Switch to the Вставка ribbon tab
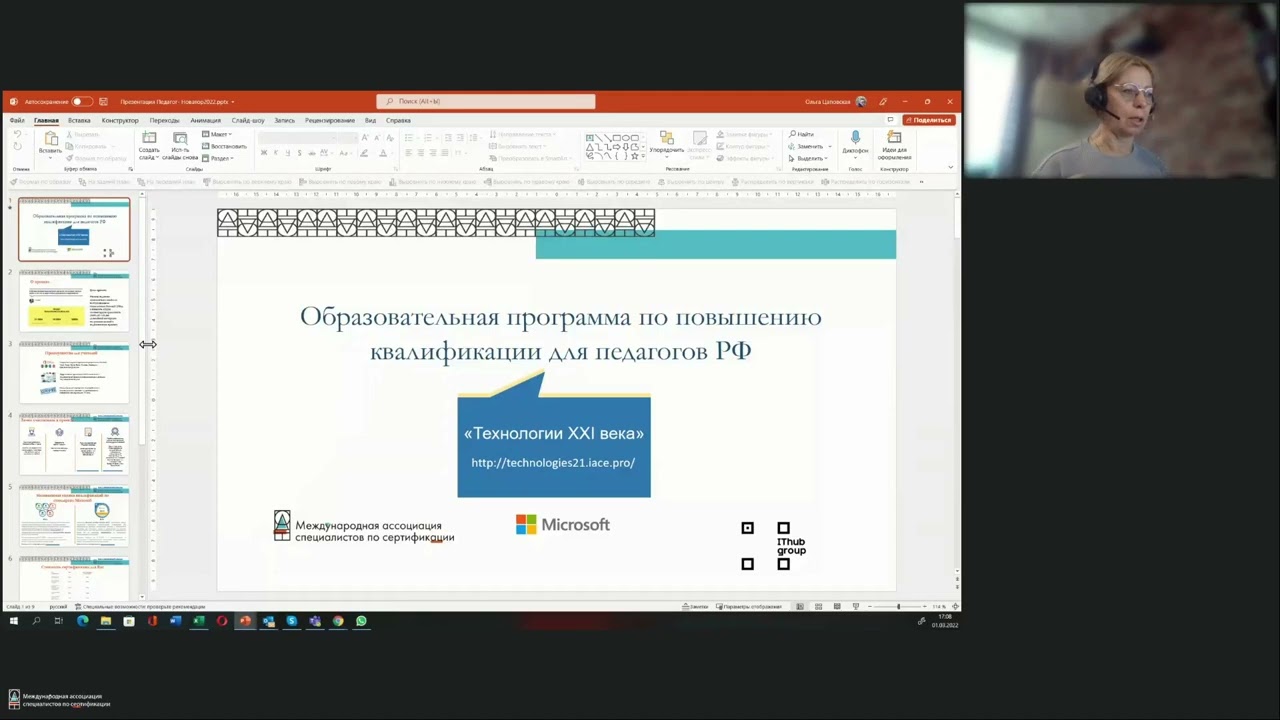 pyautogui.click(x=79, y=120)
